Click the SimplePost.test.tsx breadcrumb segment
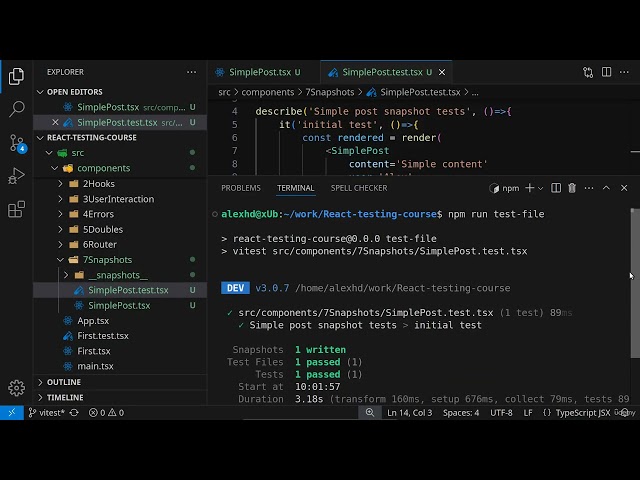640x480 pixels. [414, 92]
